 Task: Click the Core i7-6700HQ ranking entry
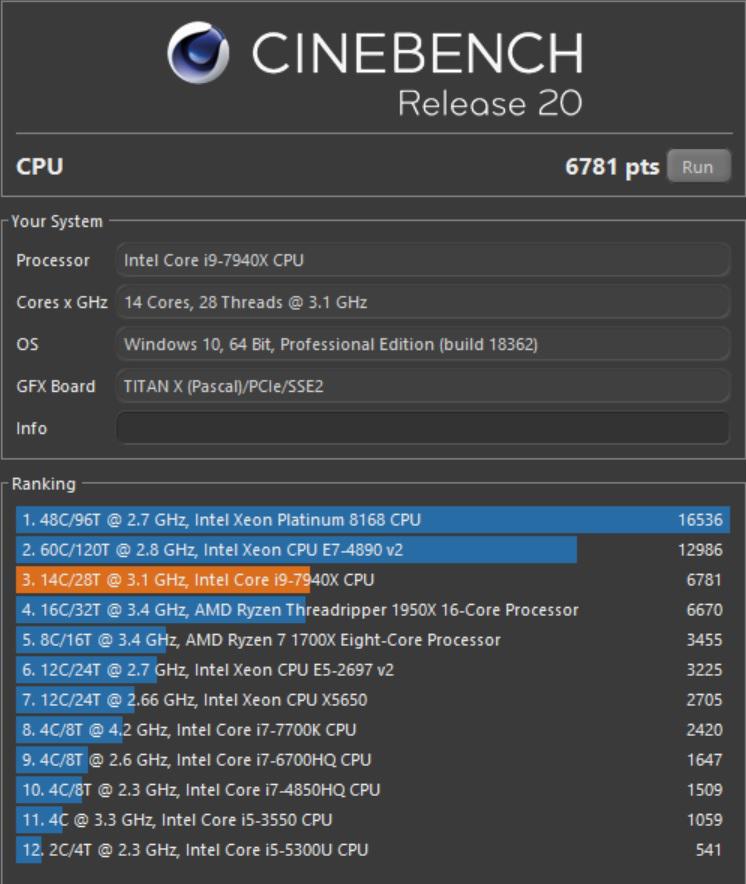click(372, 760)
